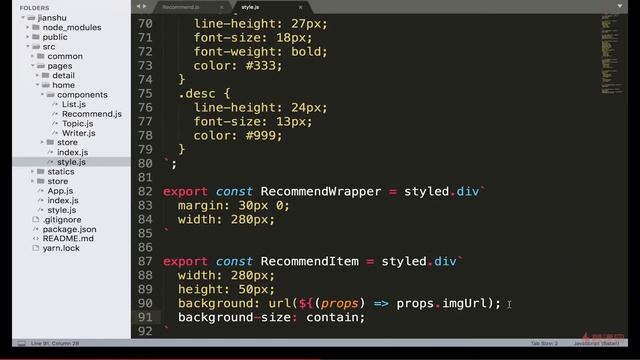Click the public folder icon

click(36, 37)
